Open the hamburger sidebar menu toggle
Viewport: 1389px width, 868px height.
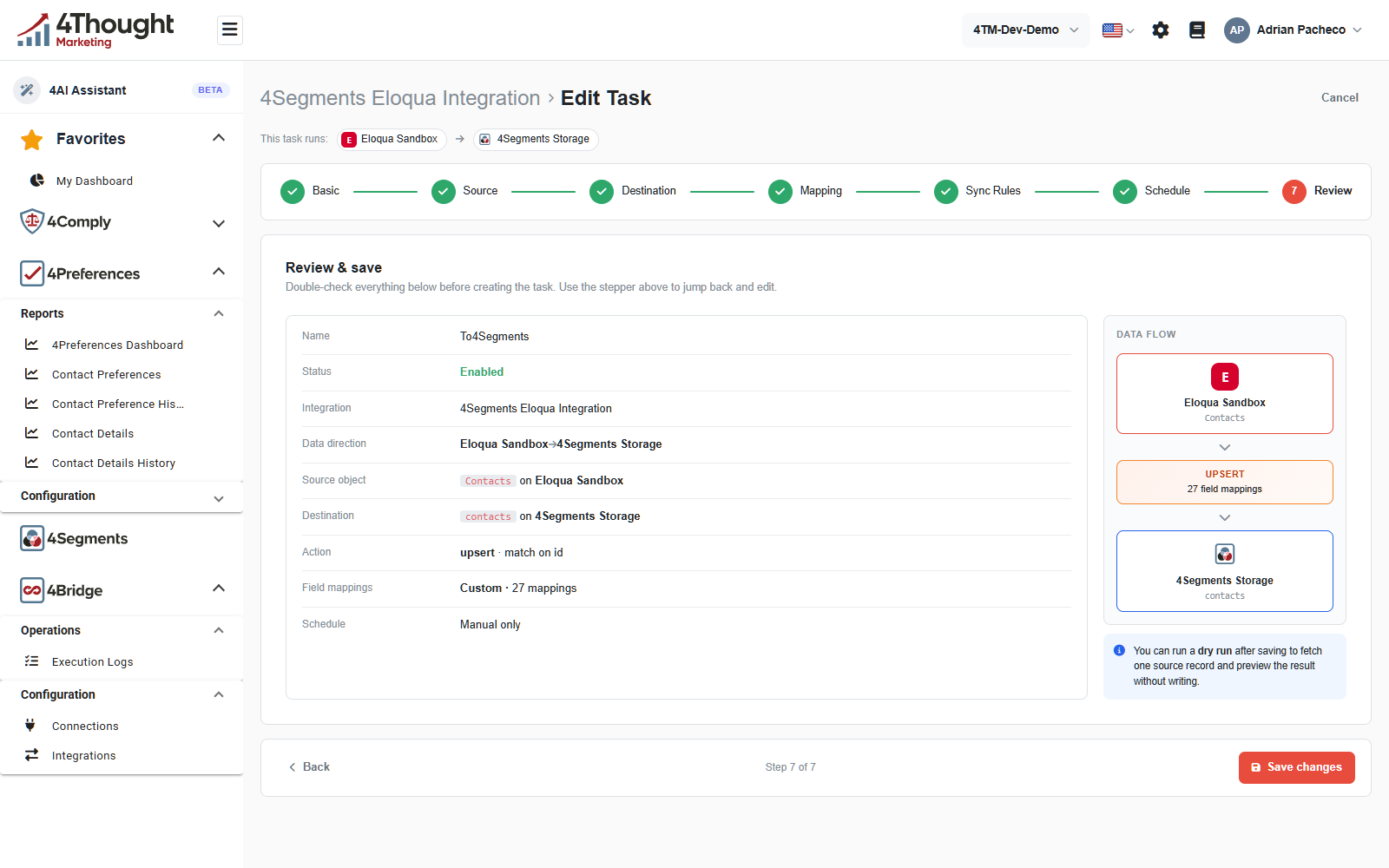tap(229, 30)
